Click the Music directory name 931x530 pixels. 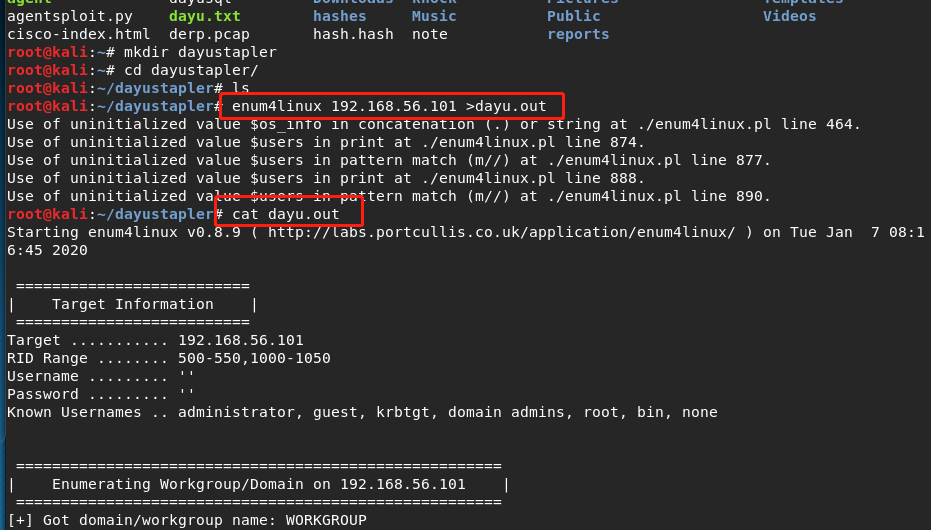click(434, 17)
